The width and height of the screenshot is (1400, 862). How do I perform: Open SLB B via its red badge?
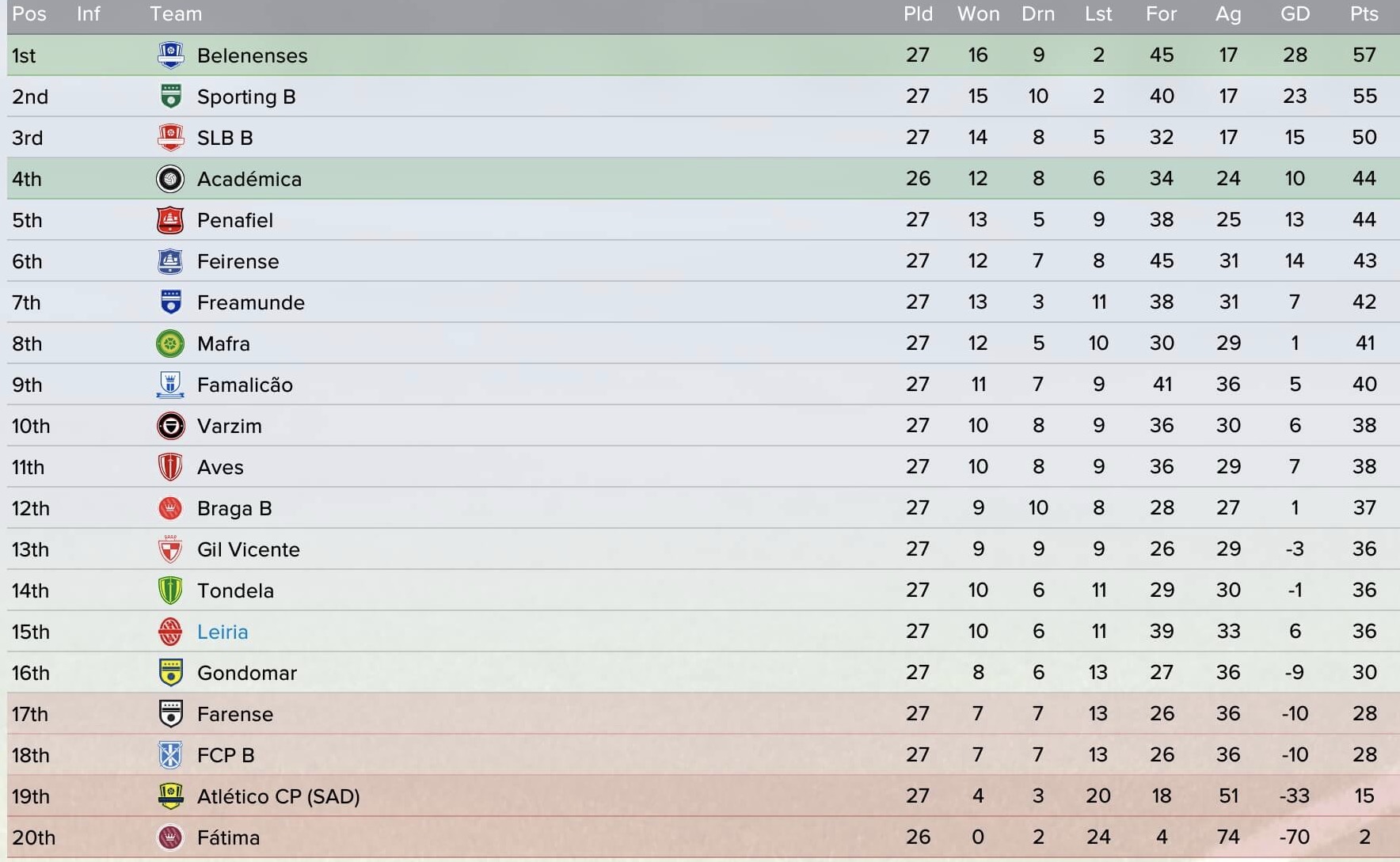[x=170, y=138]
